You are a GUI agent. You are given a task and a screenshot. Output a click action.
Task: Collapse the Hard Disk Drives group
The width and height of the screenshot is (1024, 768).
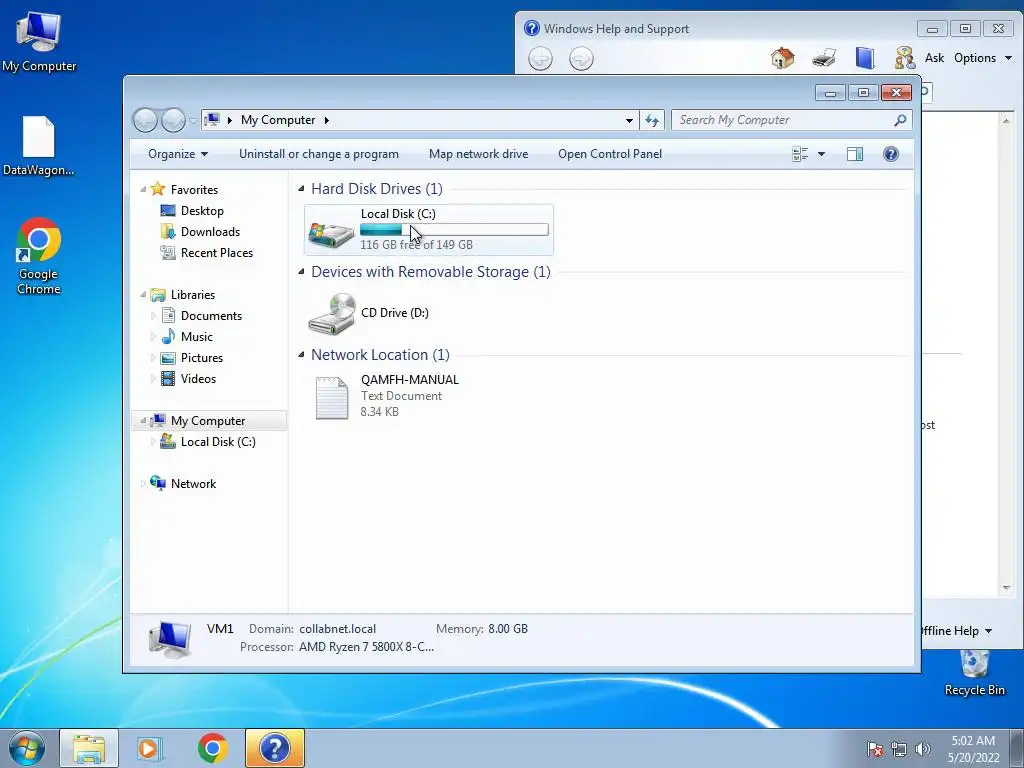(x=301, y=189)
